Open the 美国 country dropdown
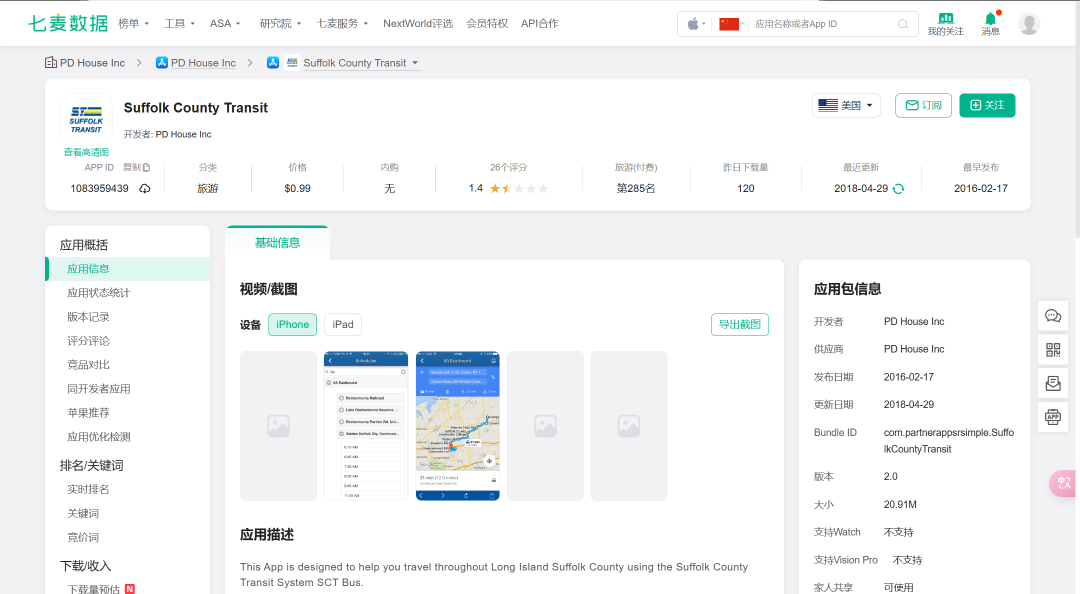Image resolution: width=1080 pixels, height=594 pixels. [x=847, y=105]
